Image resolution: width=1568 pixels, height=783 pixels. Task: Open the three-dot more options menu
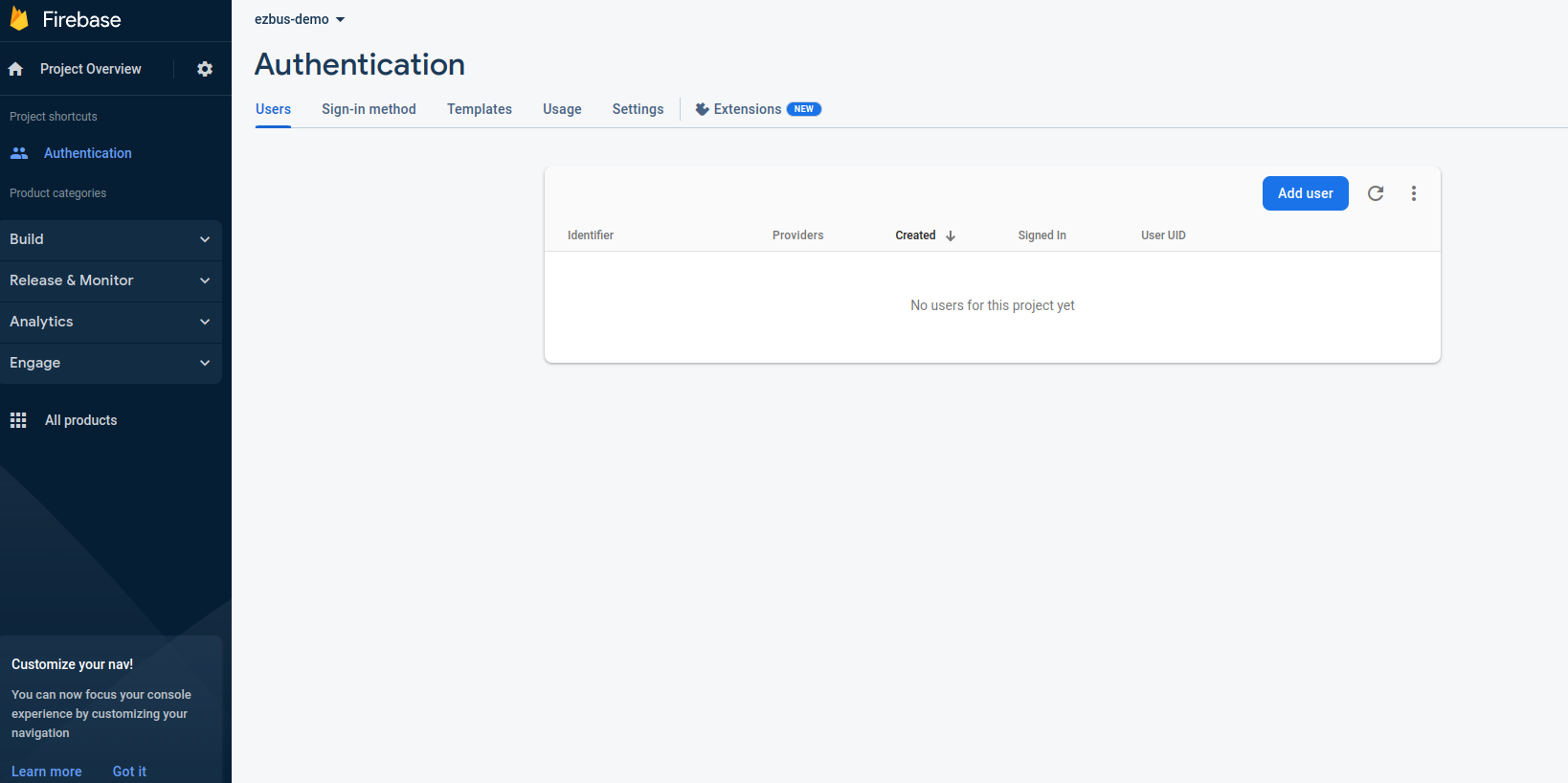point(1414,193)
